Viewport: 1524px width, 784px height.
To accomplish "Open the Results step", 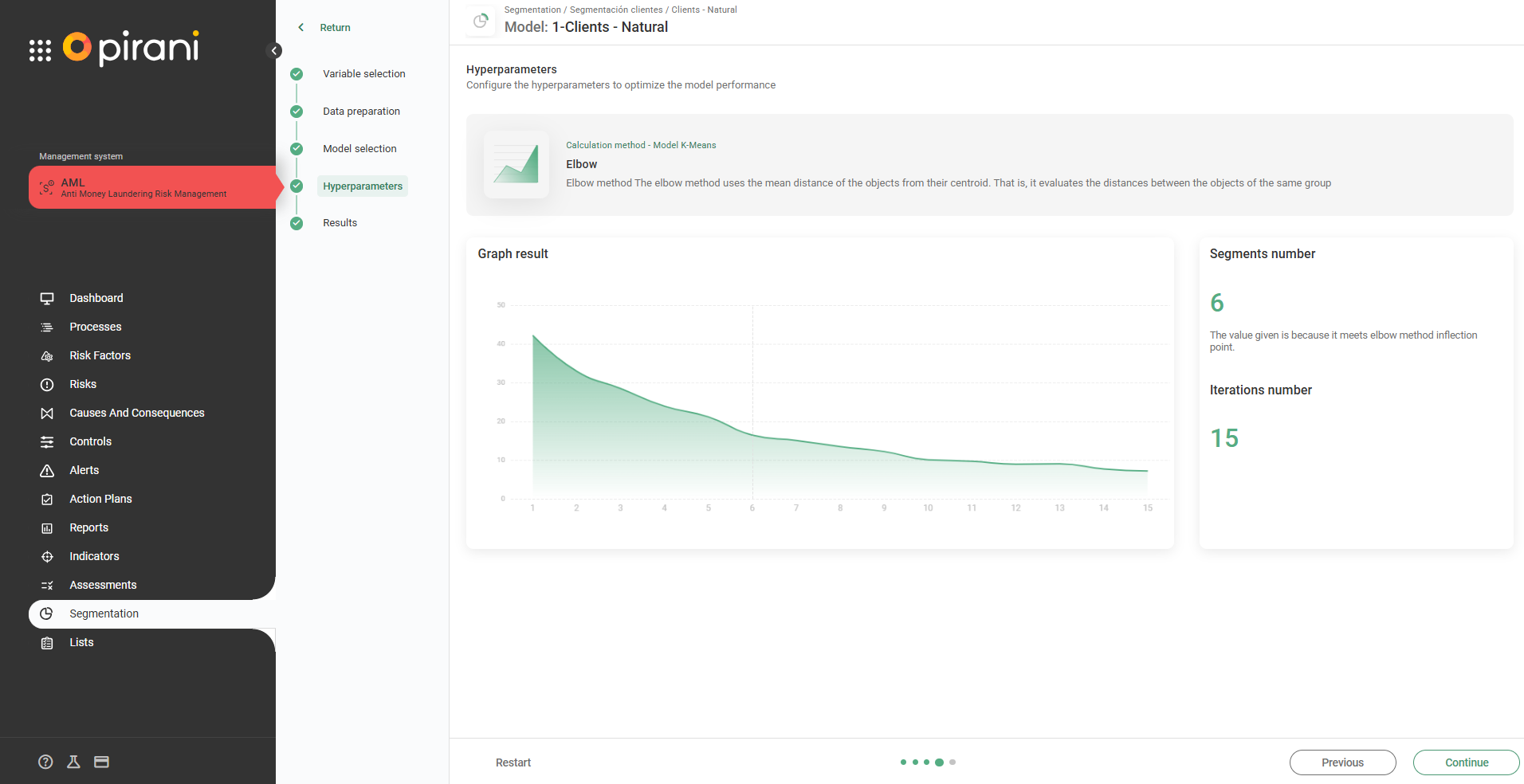I will tap(340, 223).
